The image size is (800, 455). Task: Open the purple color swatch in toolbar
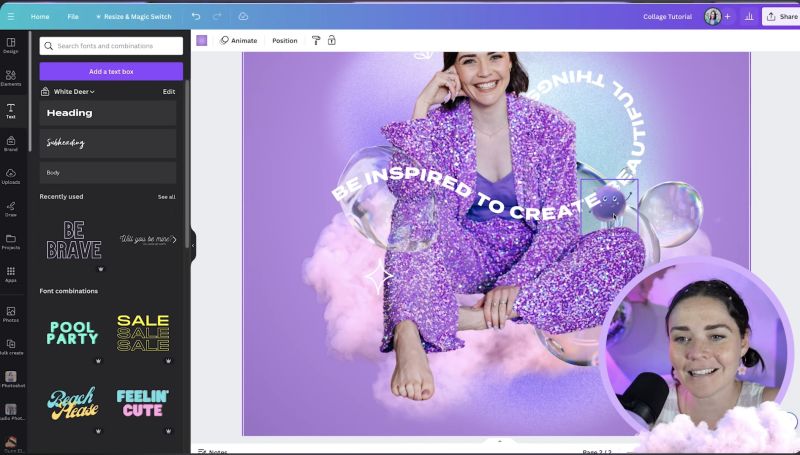tap(202, 40)
